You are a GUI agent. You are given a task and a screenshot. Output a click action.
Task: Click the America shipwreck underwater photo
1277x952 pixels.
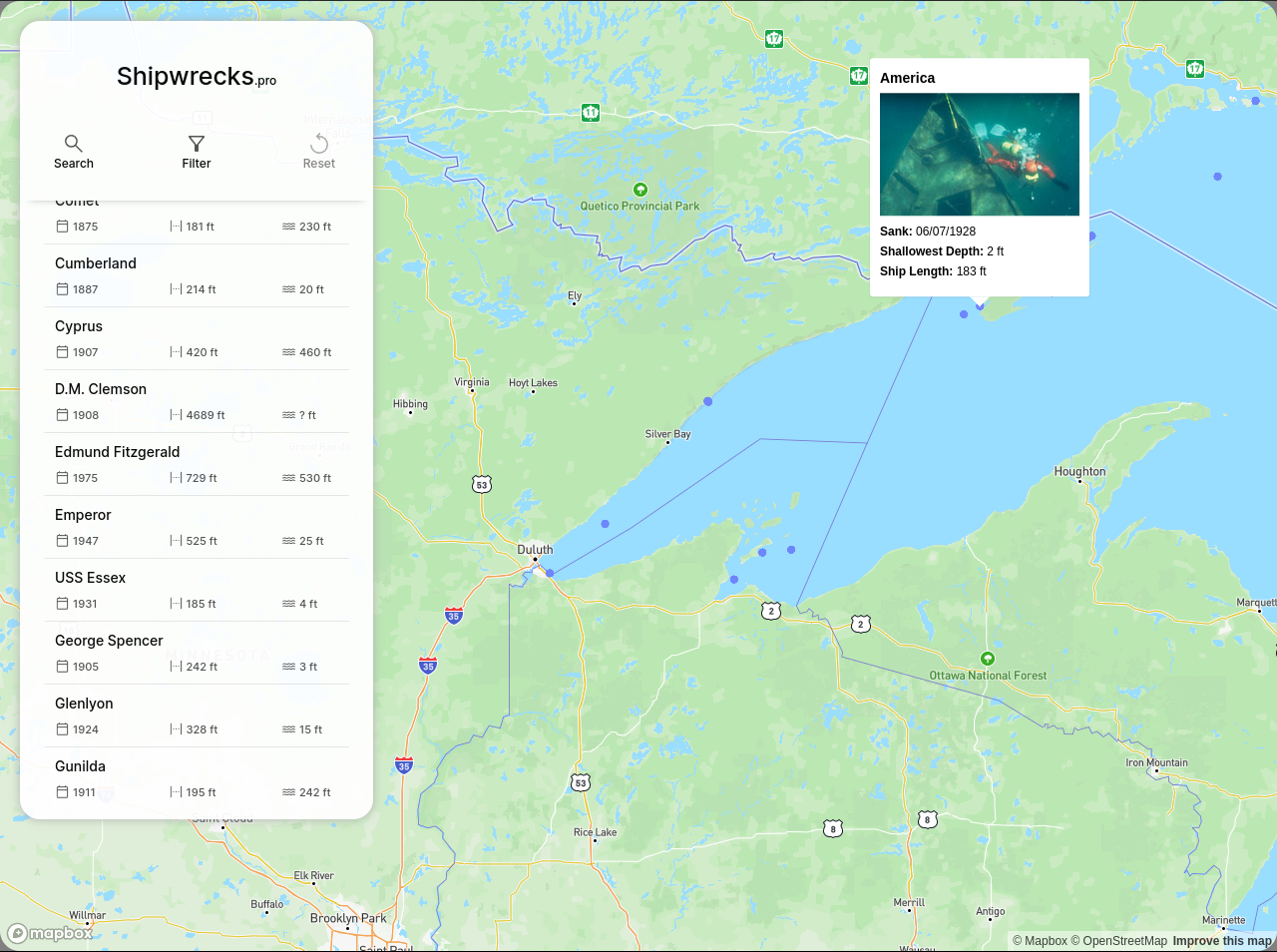pyautogui.click(x=980, y=155)
